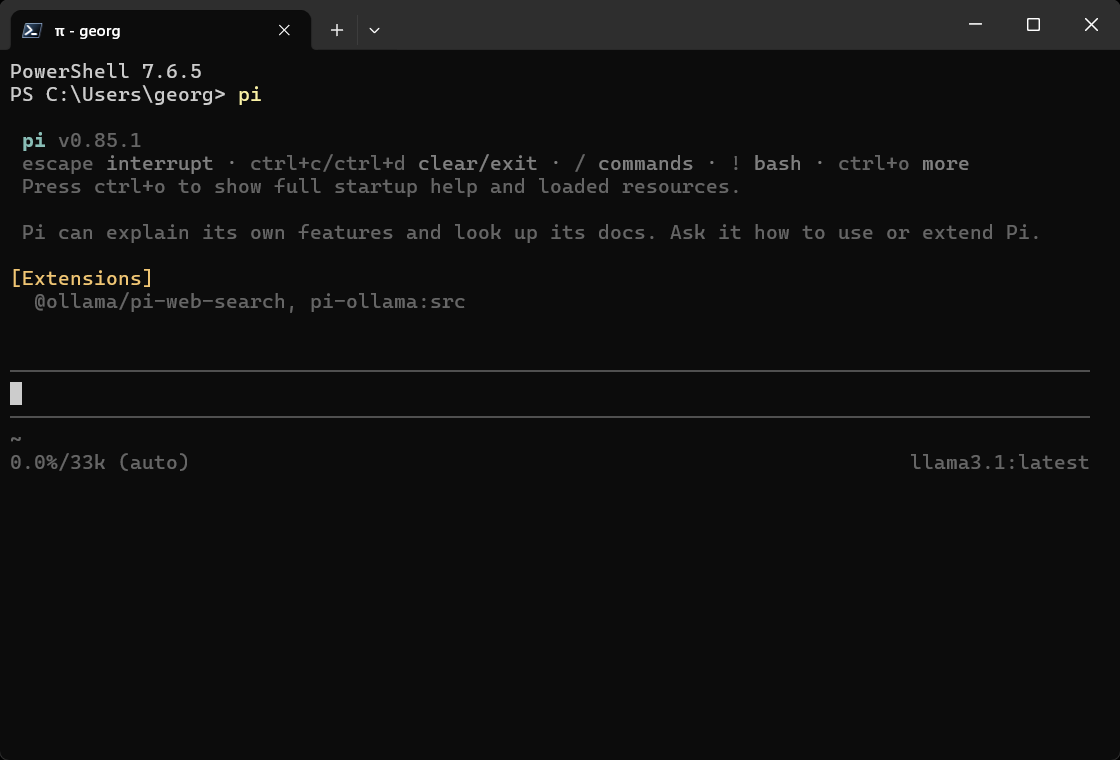Click the PowerShell 7.6.5 banner line
The width and height of the screenshot is (1120, 760).
tap(106, 71)
